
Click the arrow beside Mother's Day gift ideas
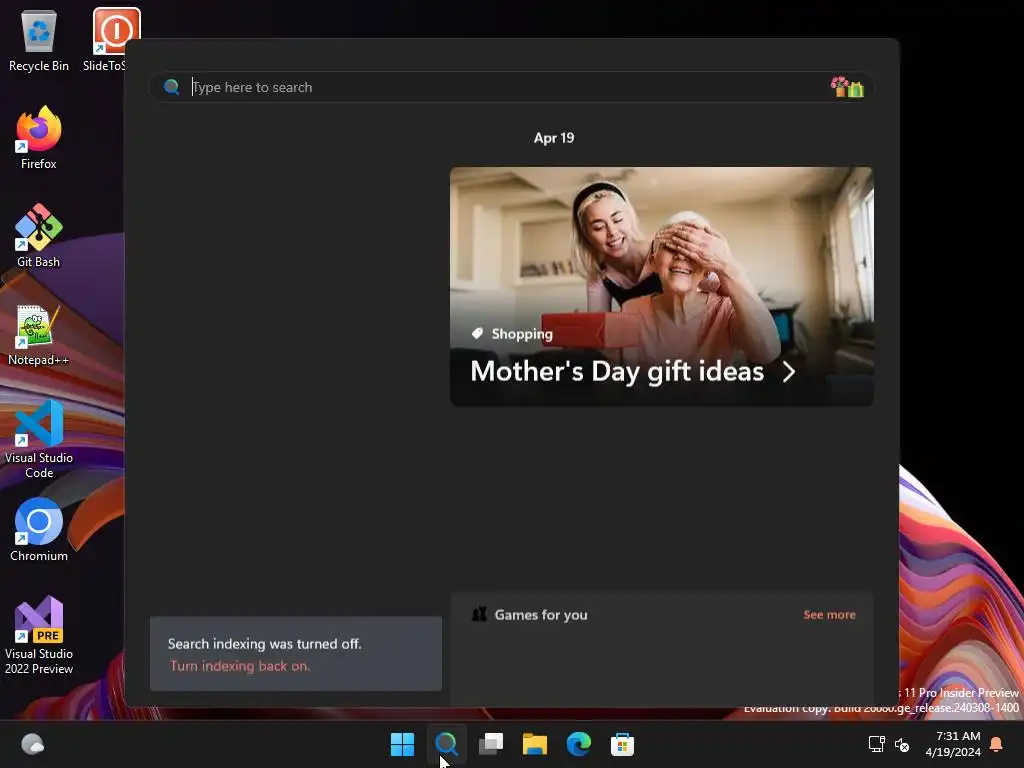(x=789, y=372)
